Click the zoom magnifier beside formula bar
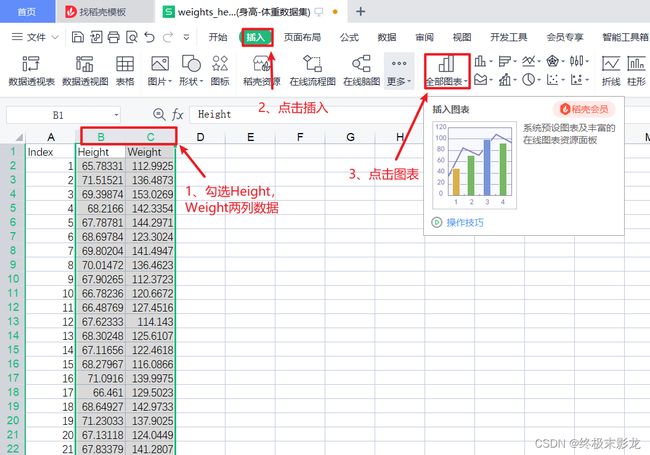The width and height of the screenshot is (650, 455). (x=159, y=114)
